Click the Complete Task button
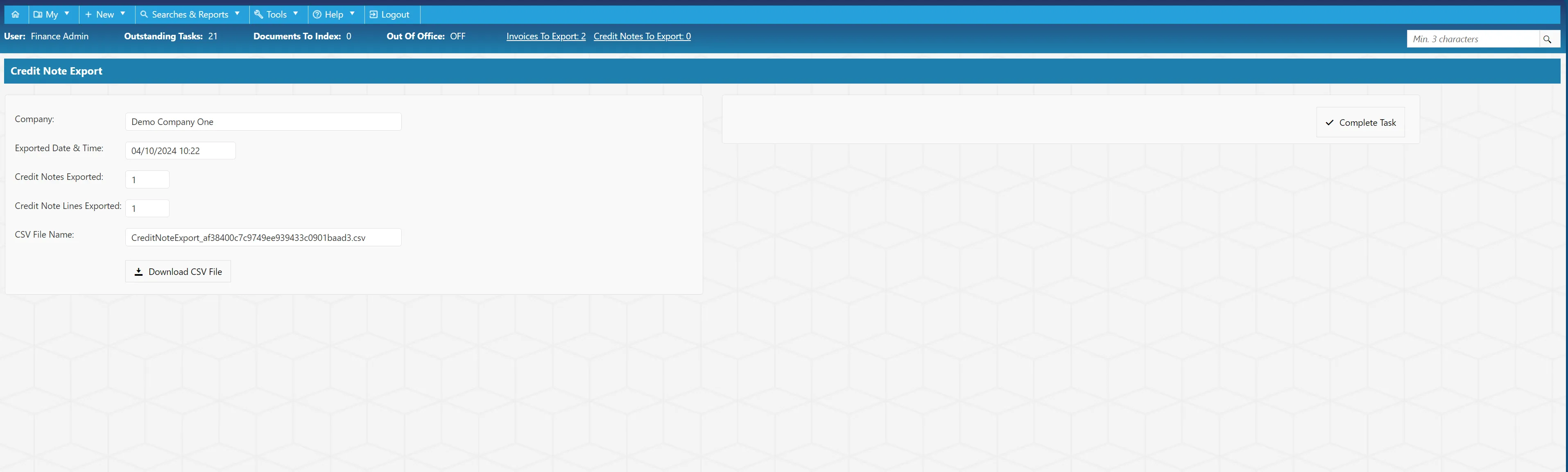 [1360, 123]
